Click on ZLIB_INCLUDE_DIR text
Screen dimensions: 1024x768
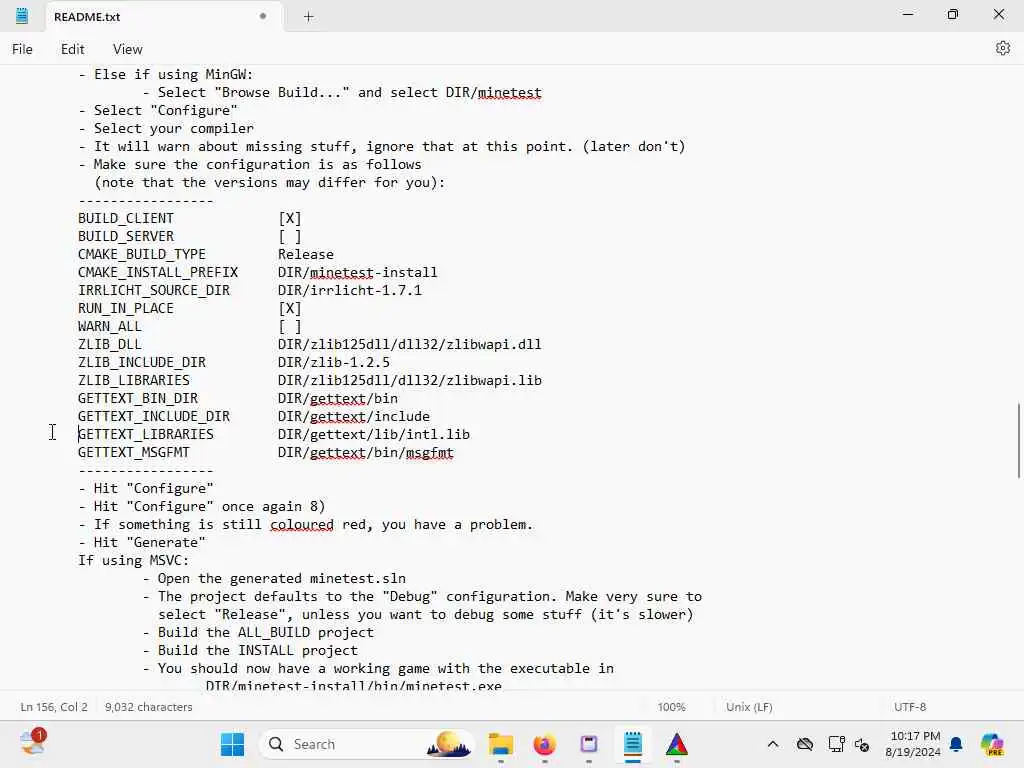click(142, 362)
